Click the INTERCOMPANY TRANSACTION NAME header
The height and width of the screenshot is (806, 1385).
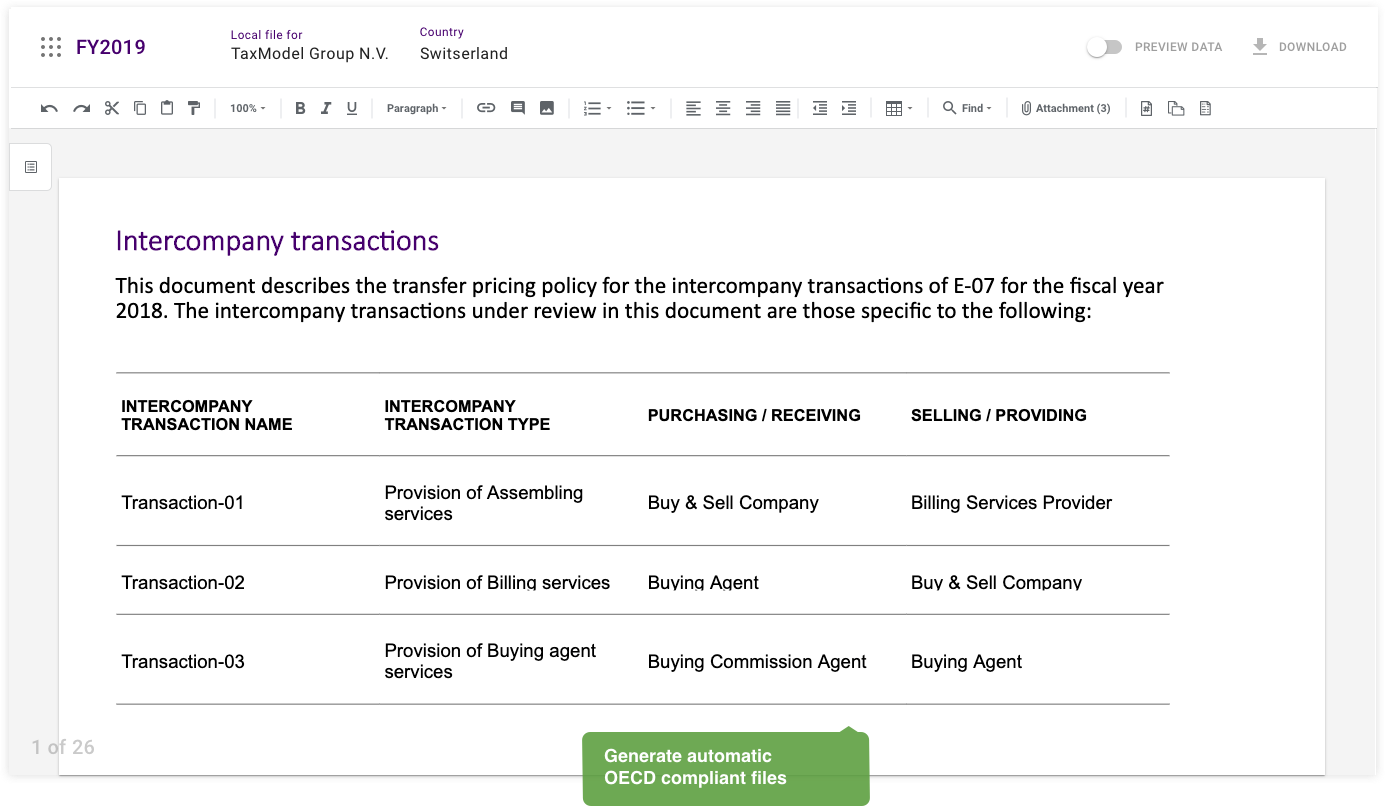(207, 415)
